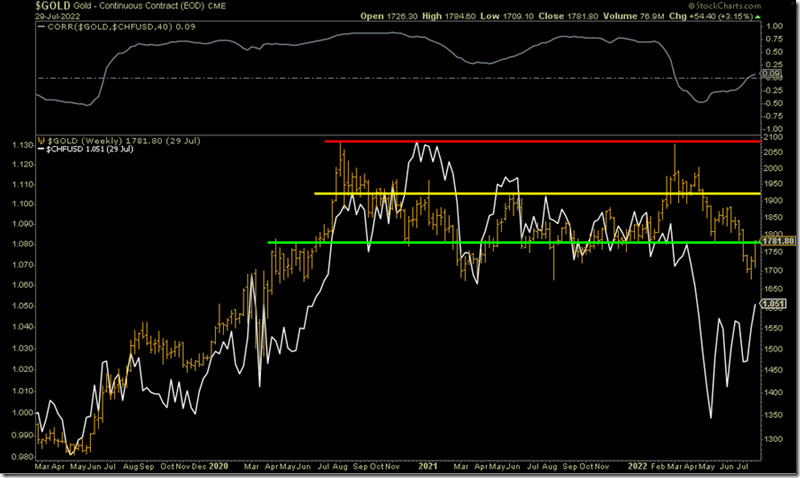Click the 1.130 left axis label
The width and height of the screenshot is (800, 478).
point(22,145)
